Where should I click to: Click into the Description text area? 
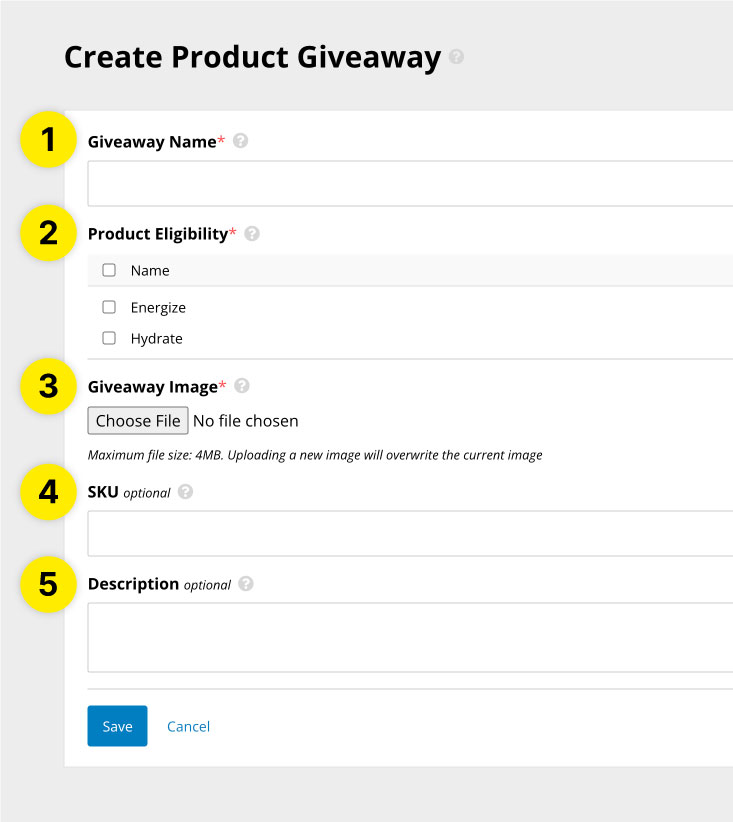point(410,637)
